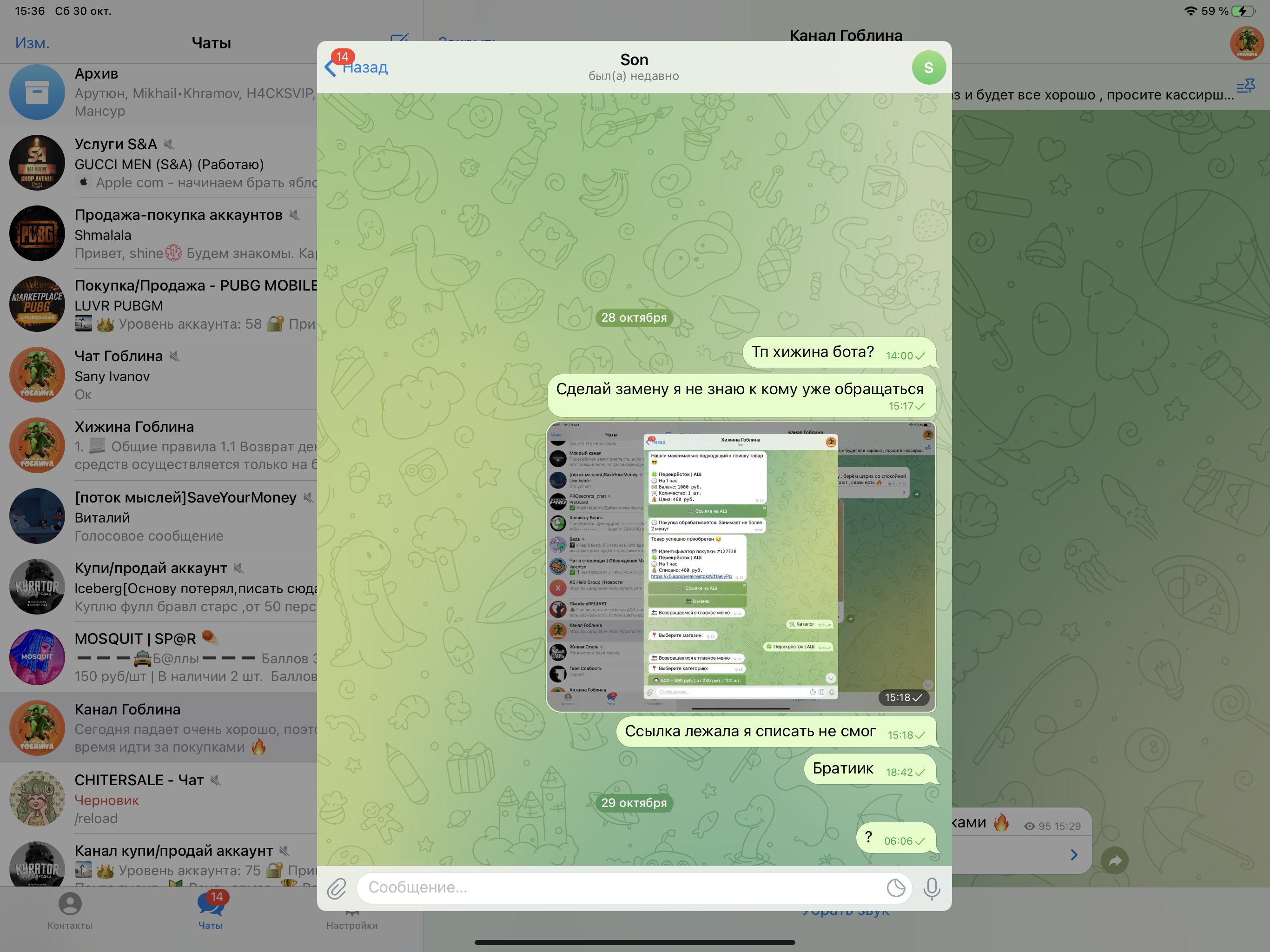
Task: Click the '29 октября' date label
Action: click(x=634, y=803)
